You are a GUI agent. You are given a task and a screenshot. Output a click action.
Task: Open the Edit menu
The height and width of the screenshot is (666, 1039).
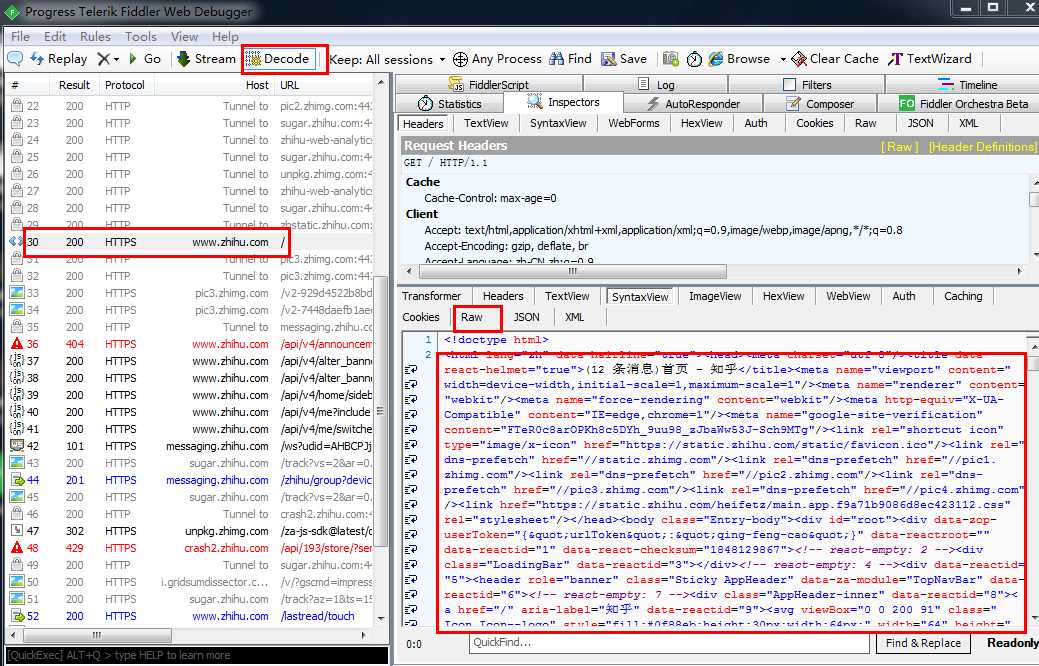pyautogui.click(x=55, y=36)
